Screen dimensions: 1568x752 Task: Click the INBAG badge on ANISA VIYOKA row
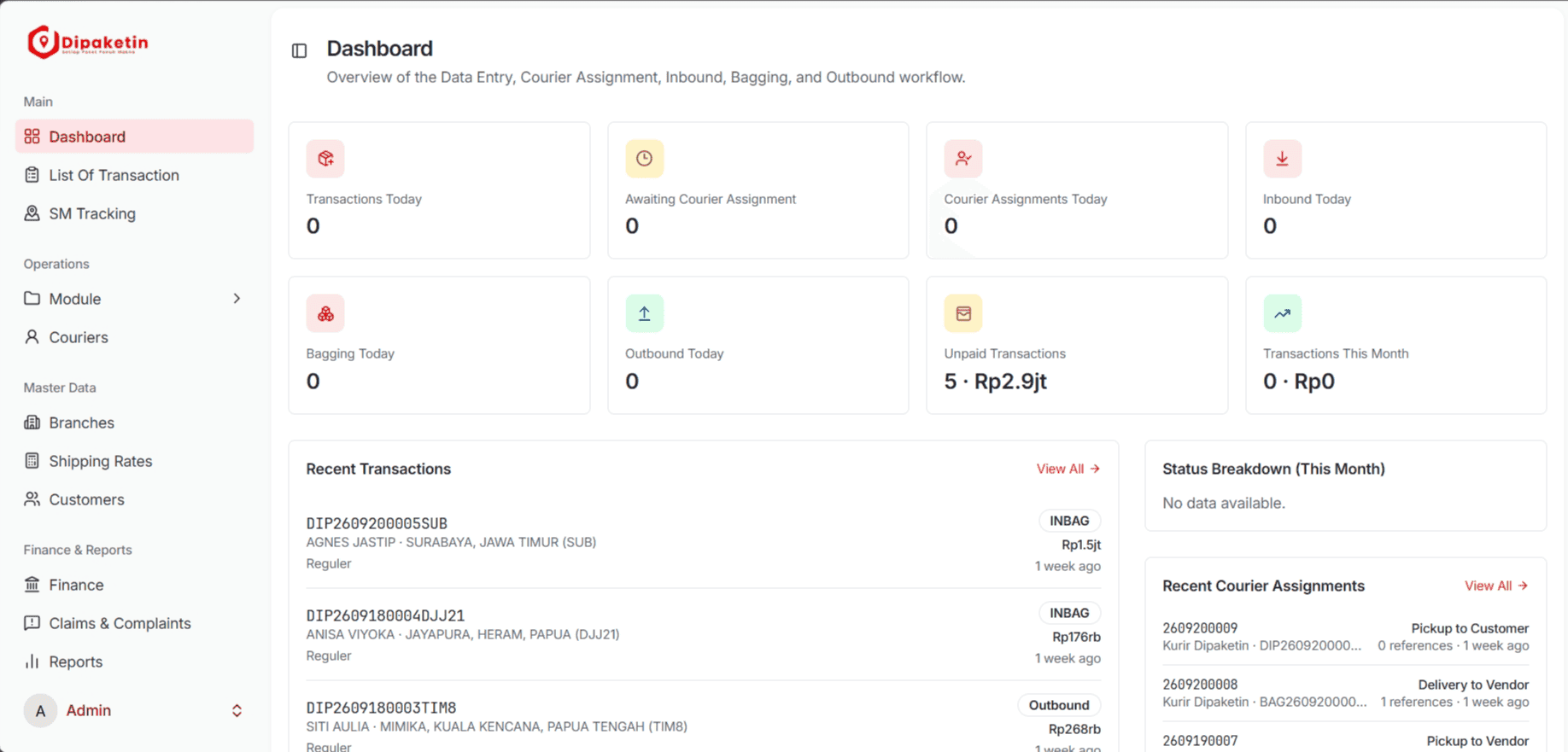pyautogui.click(x=1069, y=613)
